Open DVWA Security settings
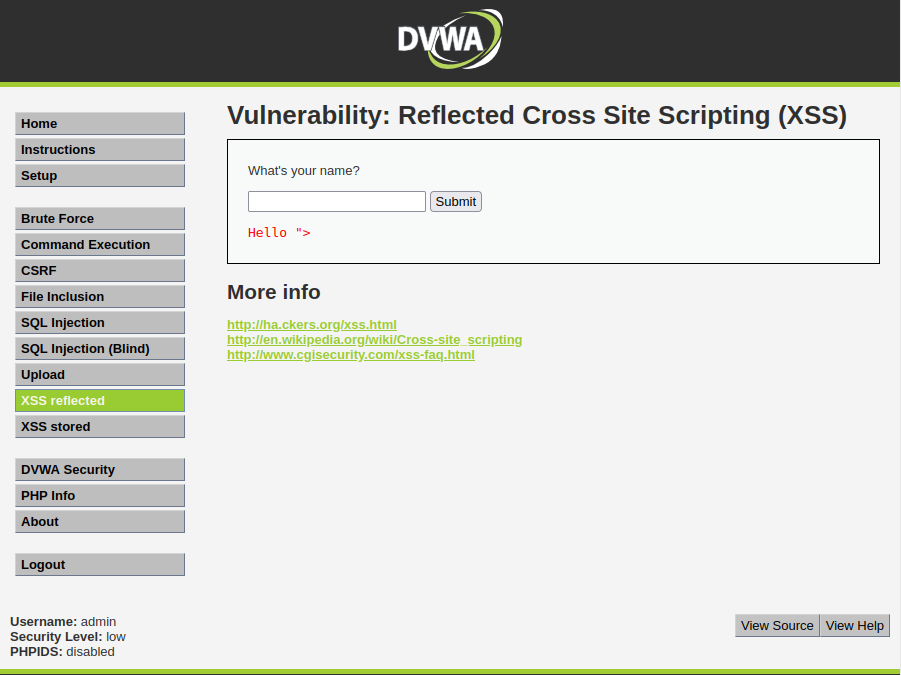This screenshot has height=675, width=901. [100, 469]
